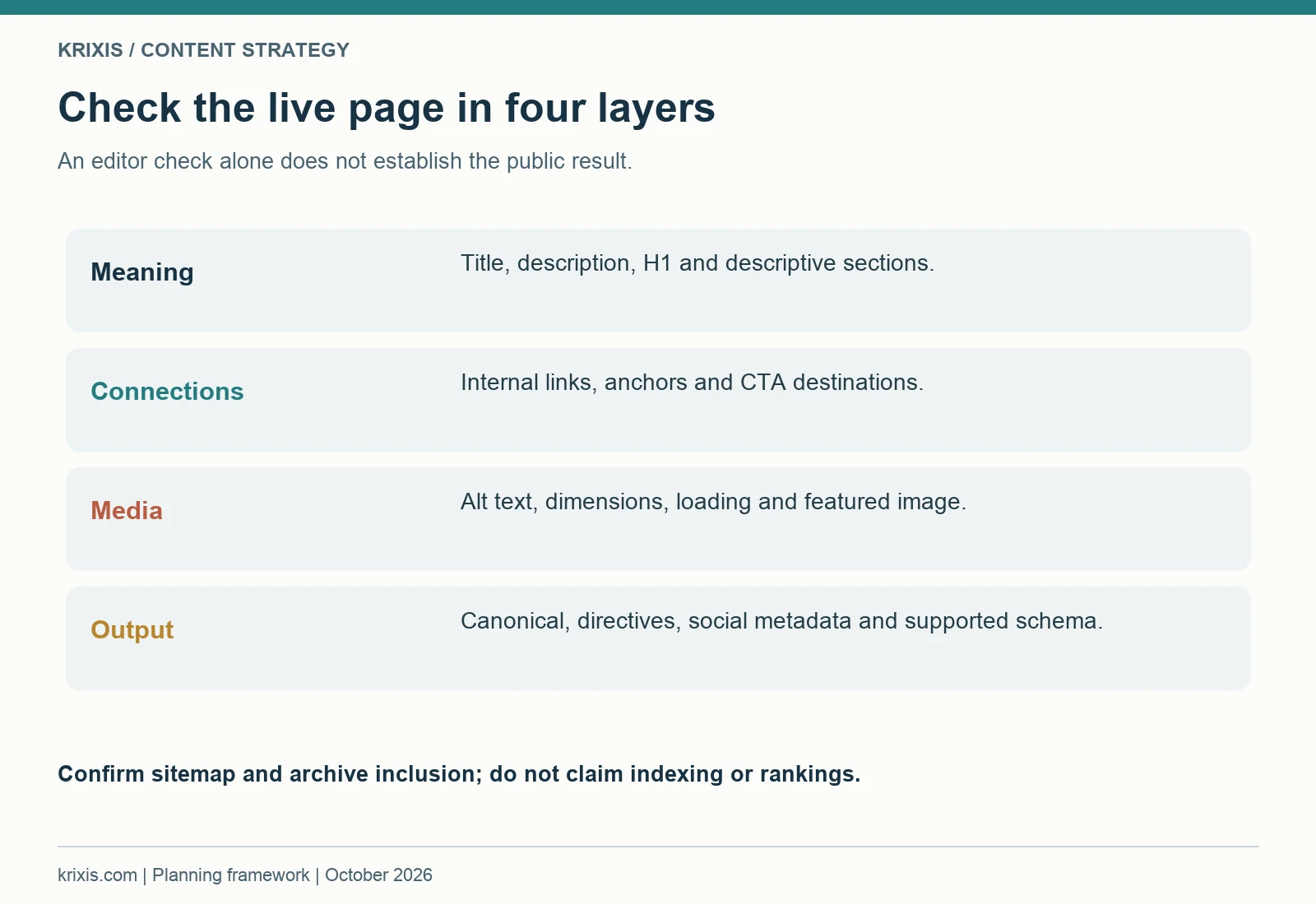Click the 'Confirm sitemap and archive inclusion' note

click(x=459, y=774)
